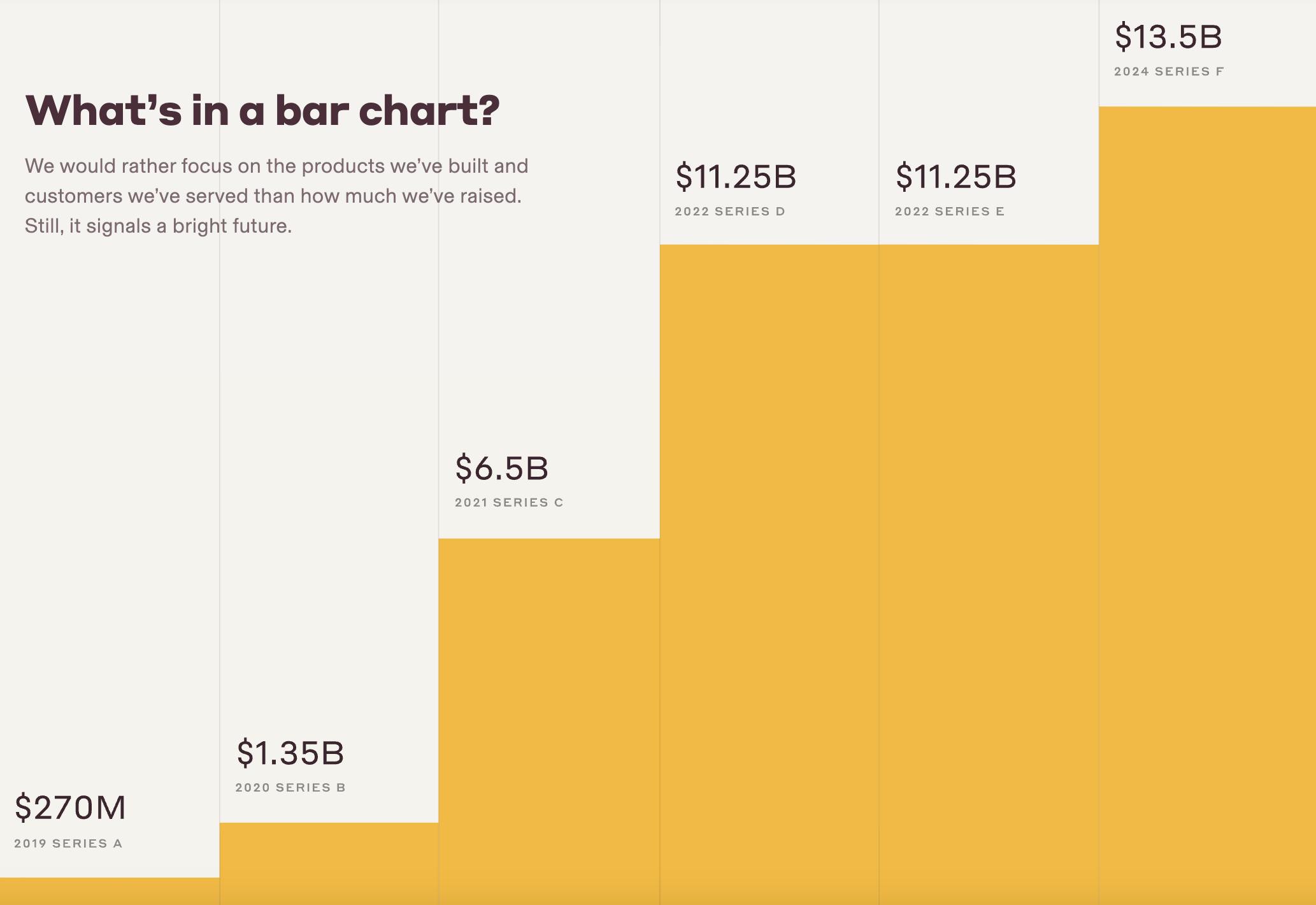Click the paragraph starting "We would rather focus"
Image resolution: width=1316 pixels, height=905 pixels.
click(276, 196)
